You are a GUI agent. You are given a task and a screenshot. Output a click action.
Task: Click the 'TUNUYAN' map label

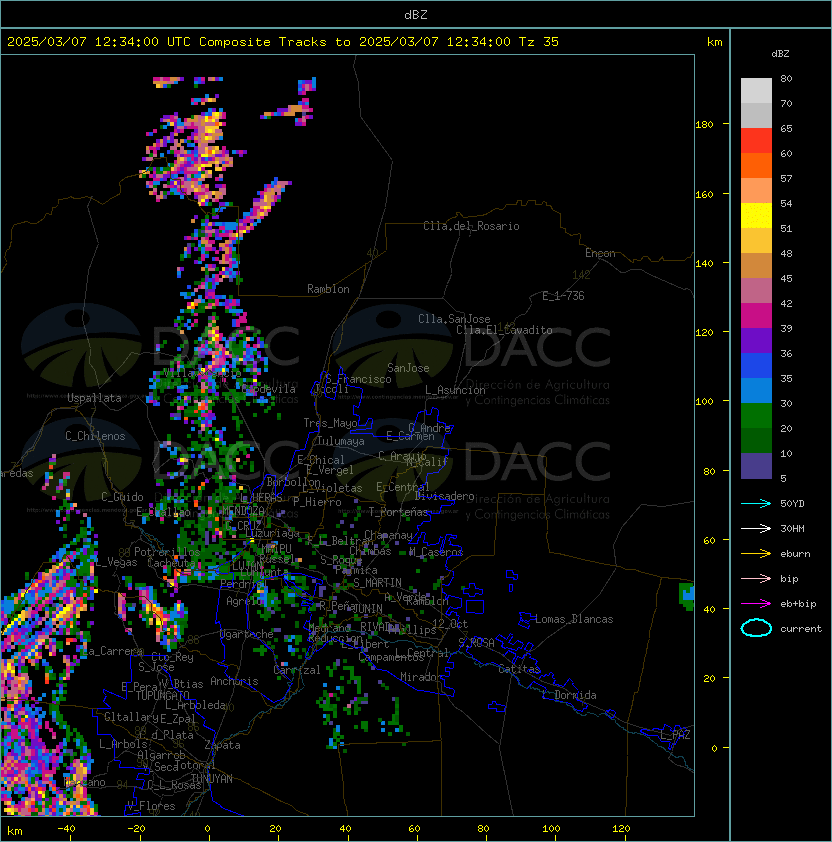click(x=212, y=779)
